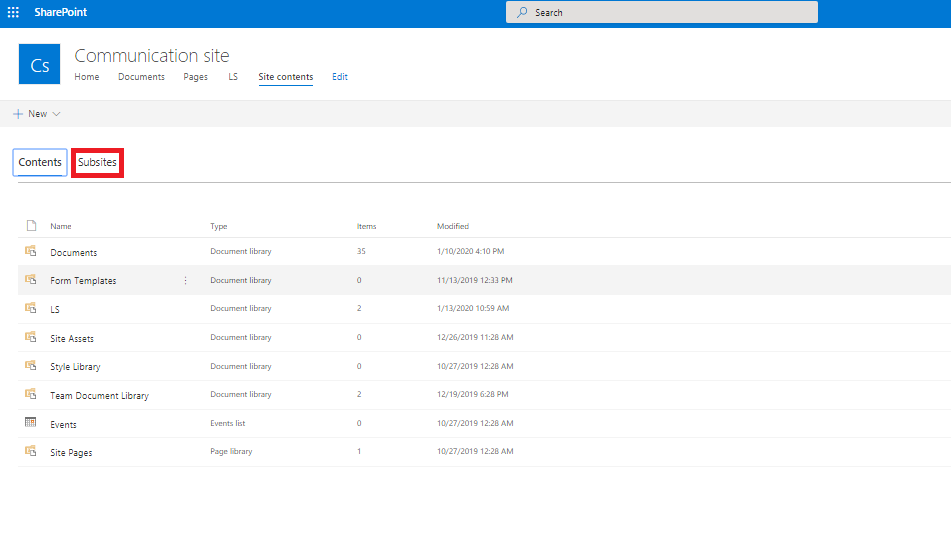Open Form Templates more options ellipsis
This screenshot has height=557, width=951.
tap(186, 280)
